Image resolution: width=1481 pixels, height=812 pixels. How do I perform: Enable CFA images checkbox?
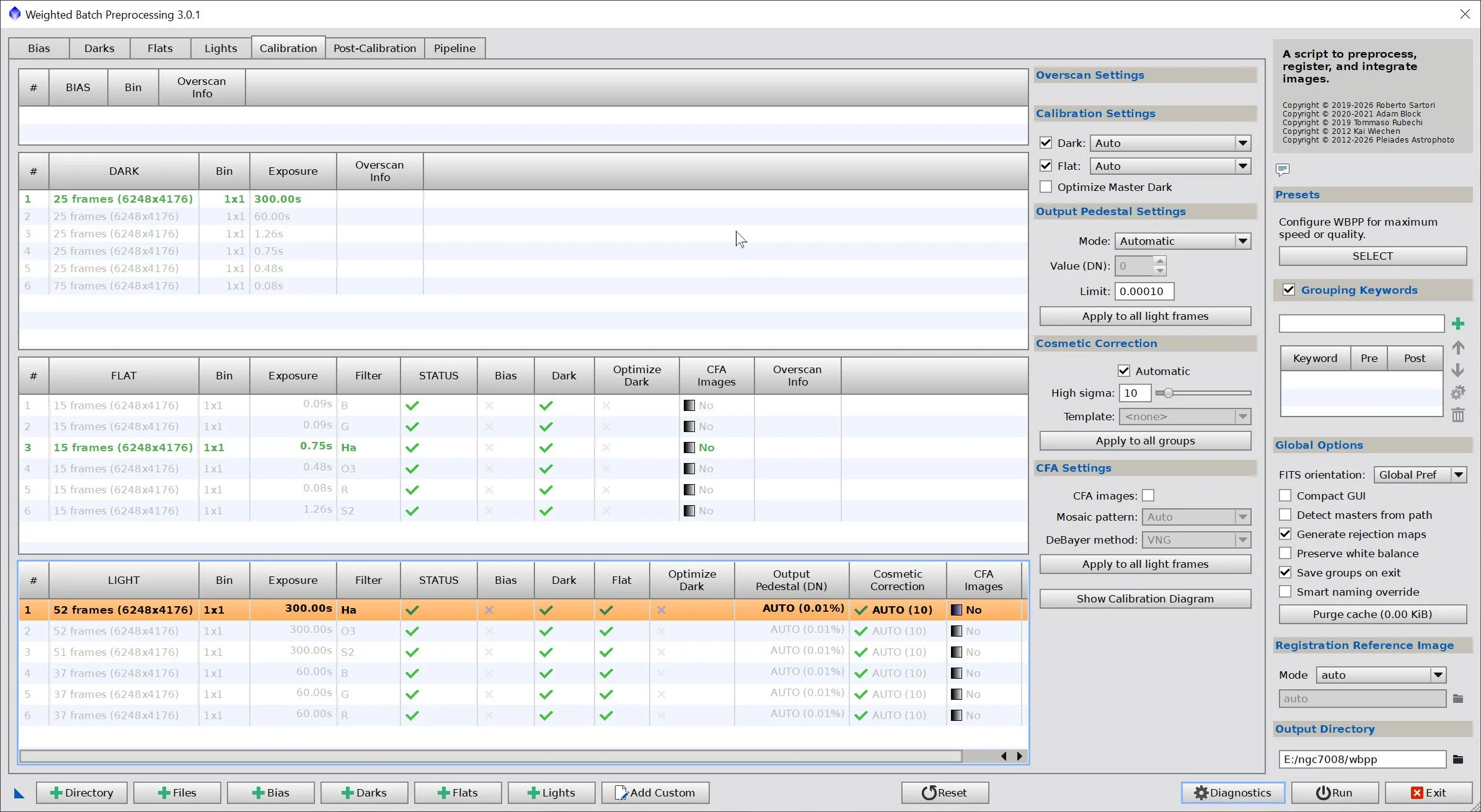[1148, 495]
